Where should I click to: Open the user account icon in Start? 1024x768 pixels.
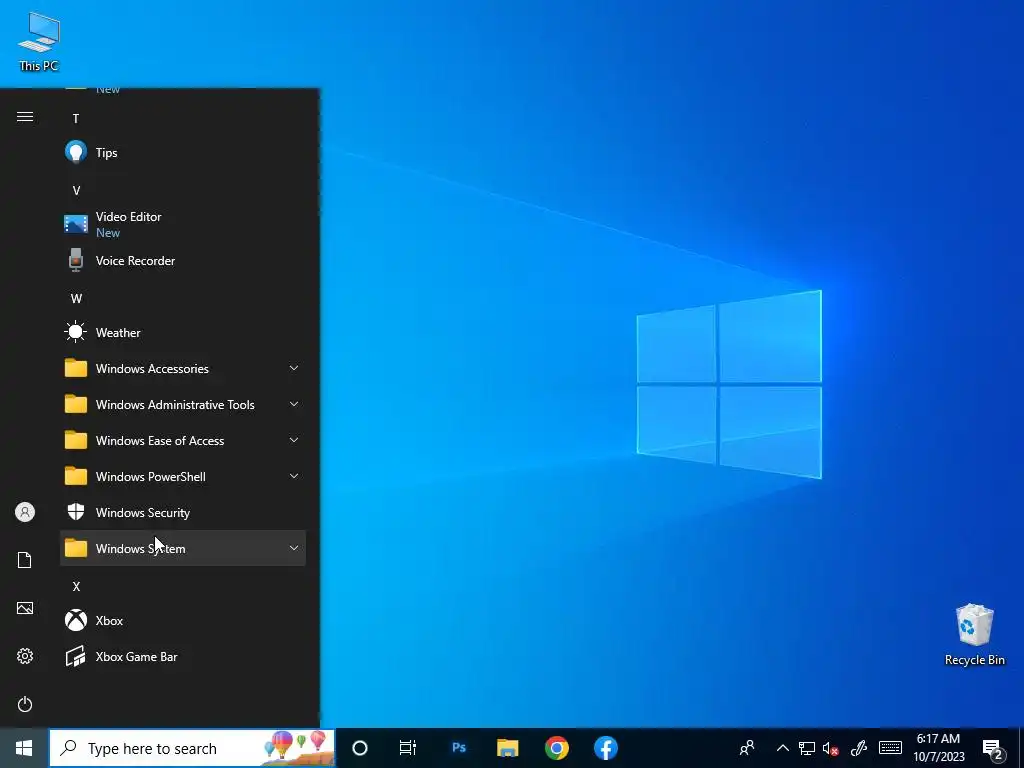click(x=25, y=512)
